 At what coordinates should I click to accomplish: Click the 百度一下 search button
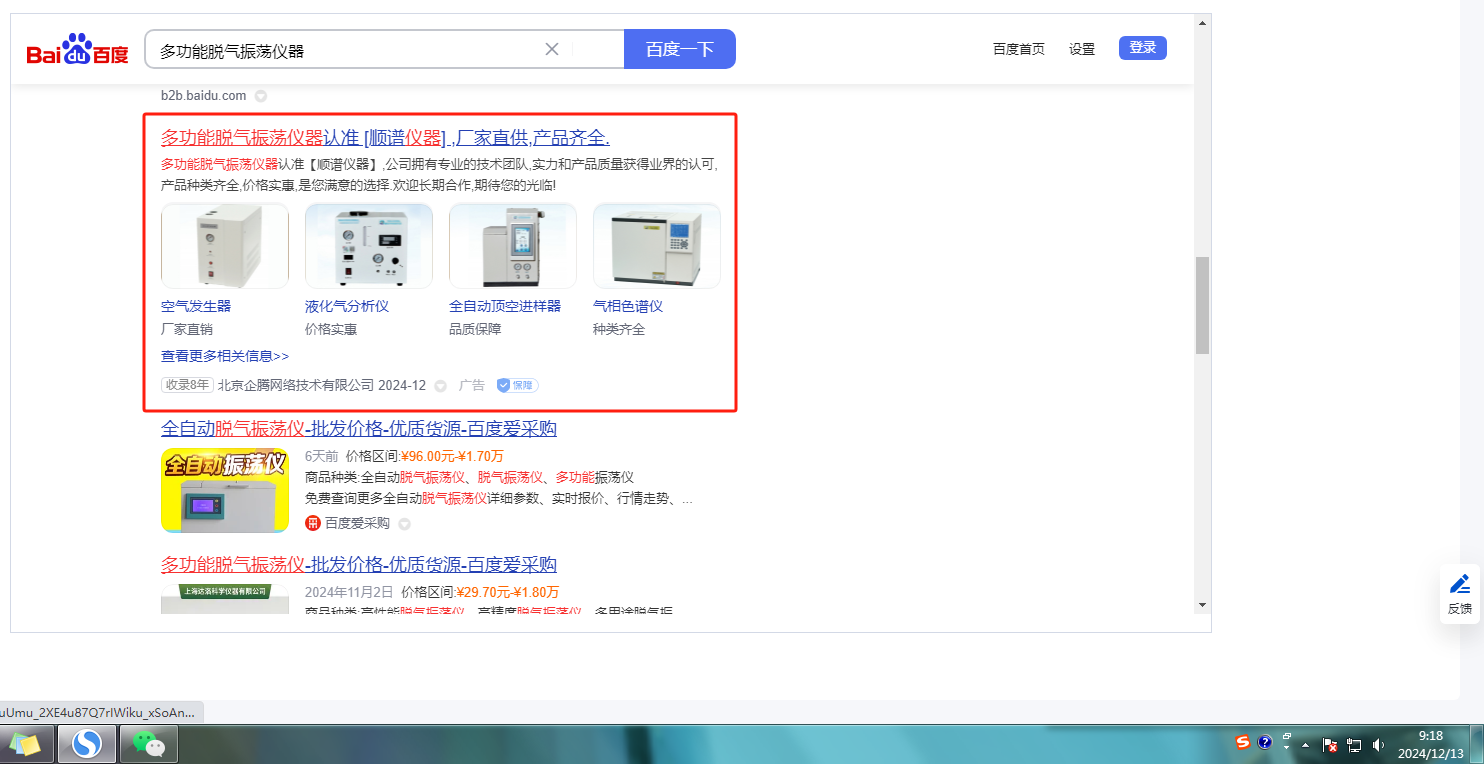pos(680,49)
